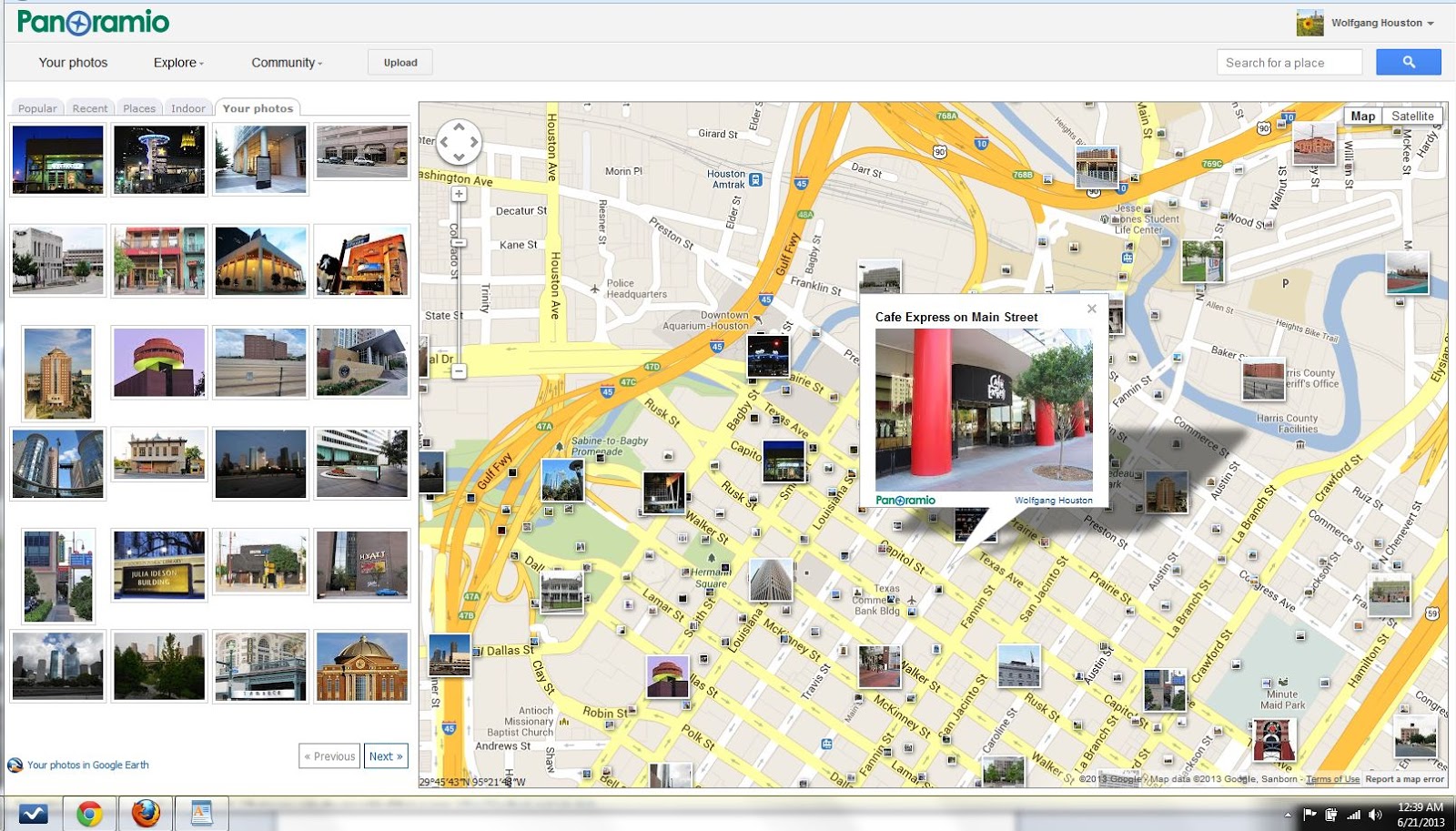Zoom in using the map plus button

point(459,194)
